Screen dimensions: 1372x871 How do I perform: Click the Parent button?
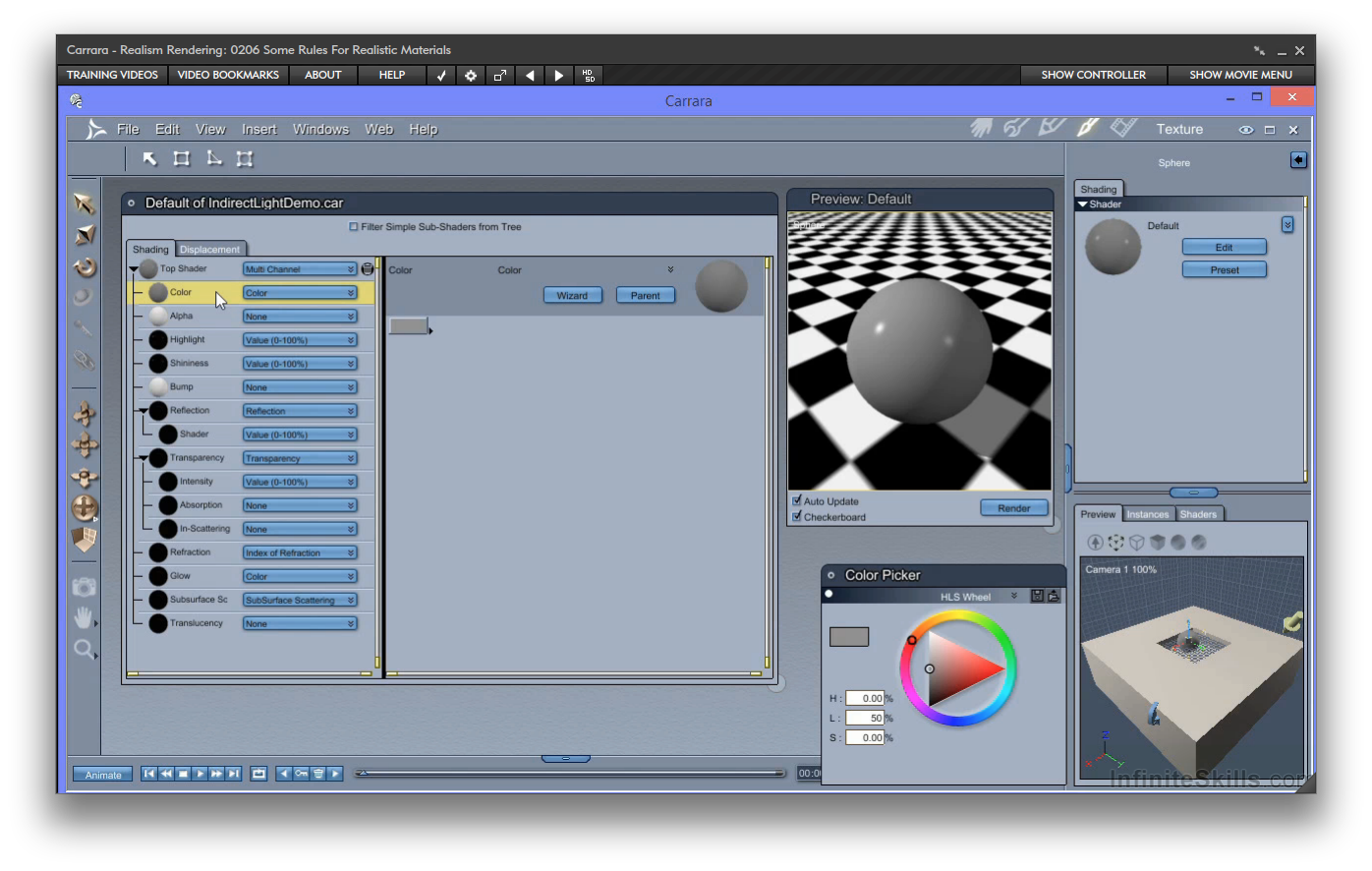(645, 295)
